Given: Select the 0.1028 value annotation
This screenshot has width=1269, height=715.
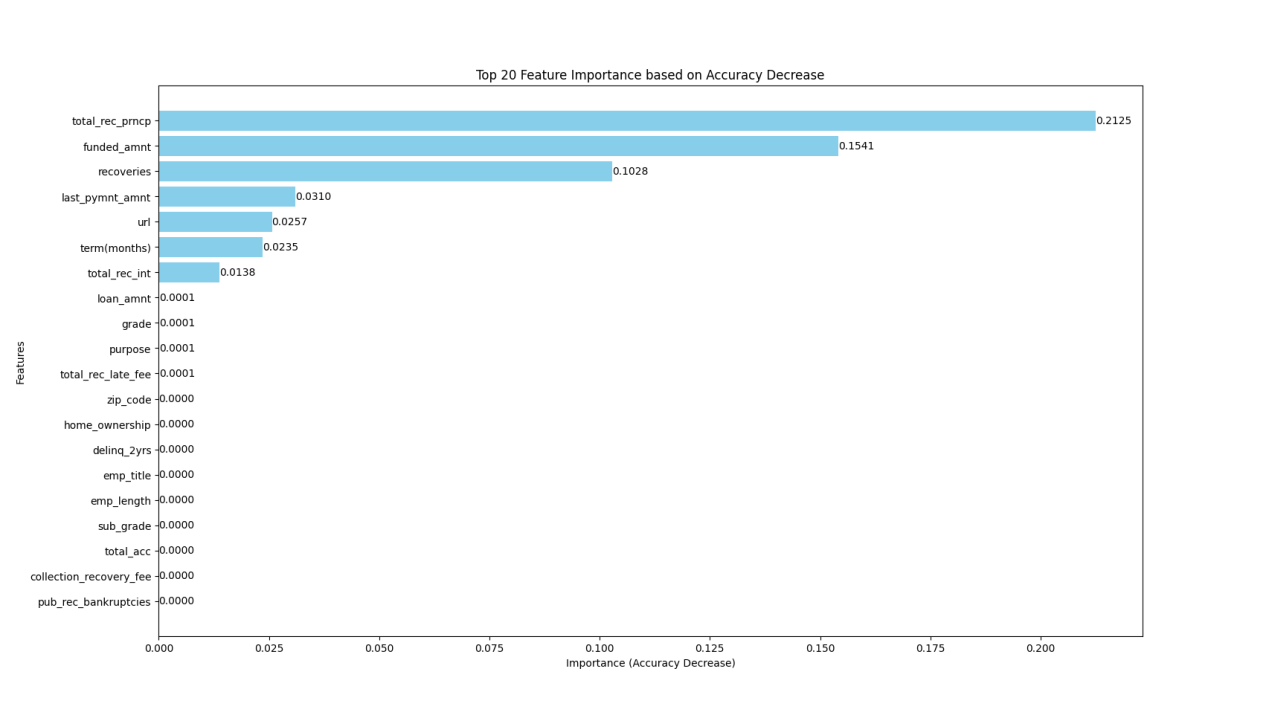Looking at the screenshot, I should [x=630, y=172].
